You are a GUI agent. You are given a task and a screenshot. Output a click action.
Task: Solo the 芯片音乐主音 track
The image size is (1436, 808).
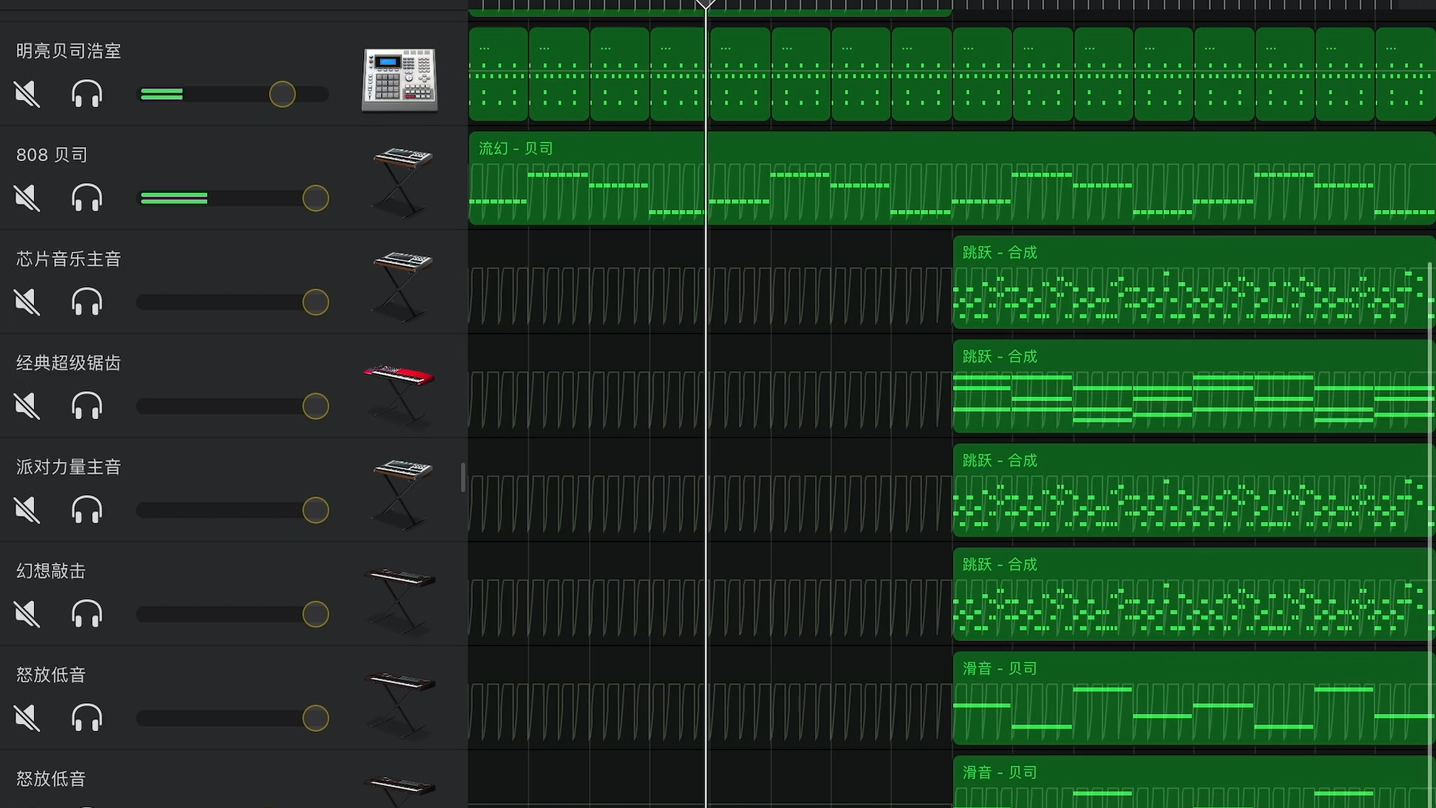click(87, 302)
